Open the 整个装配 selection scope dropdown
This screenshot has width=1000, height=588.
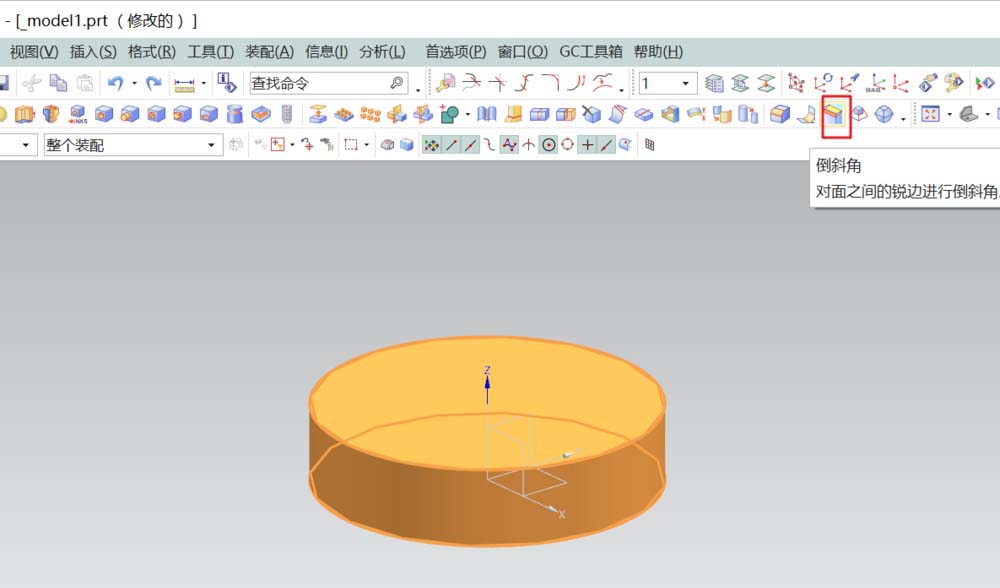[215, 145]
